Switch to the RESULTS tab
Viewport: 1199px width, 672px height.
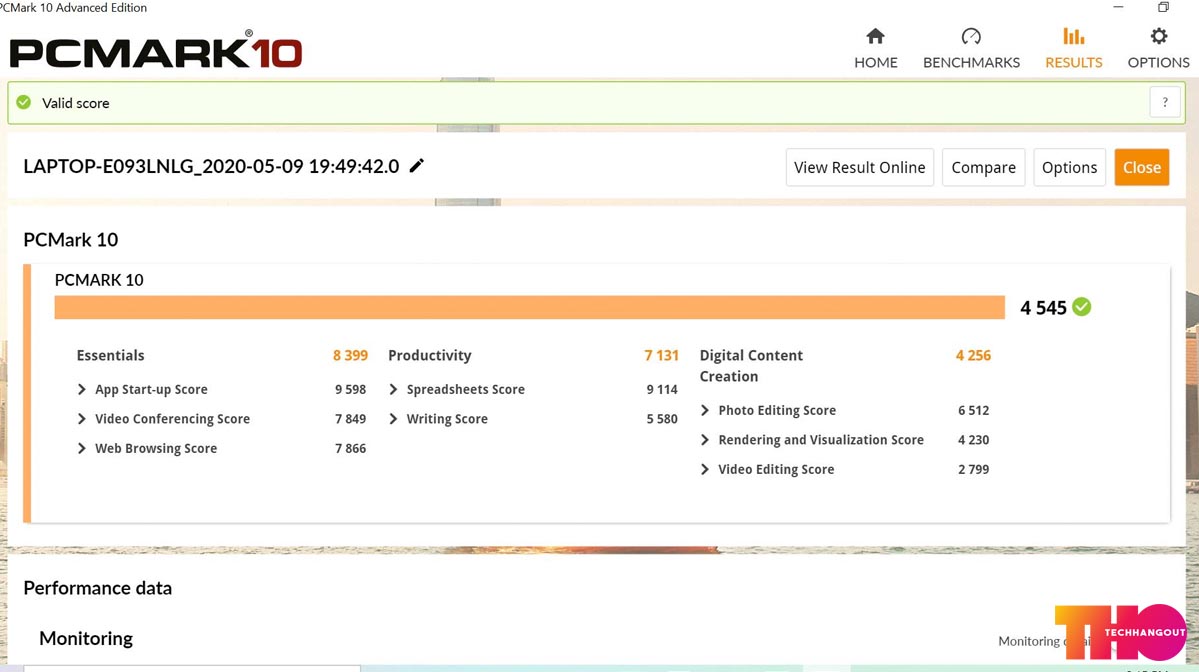tap(1074, 49)
